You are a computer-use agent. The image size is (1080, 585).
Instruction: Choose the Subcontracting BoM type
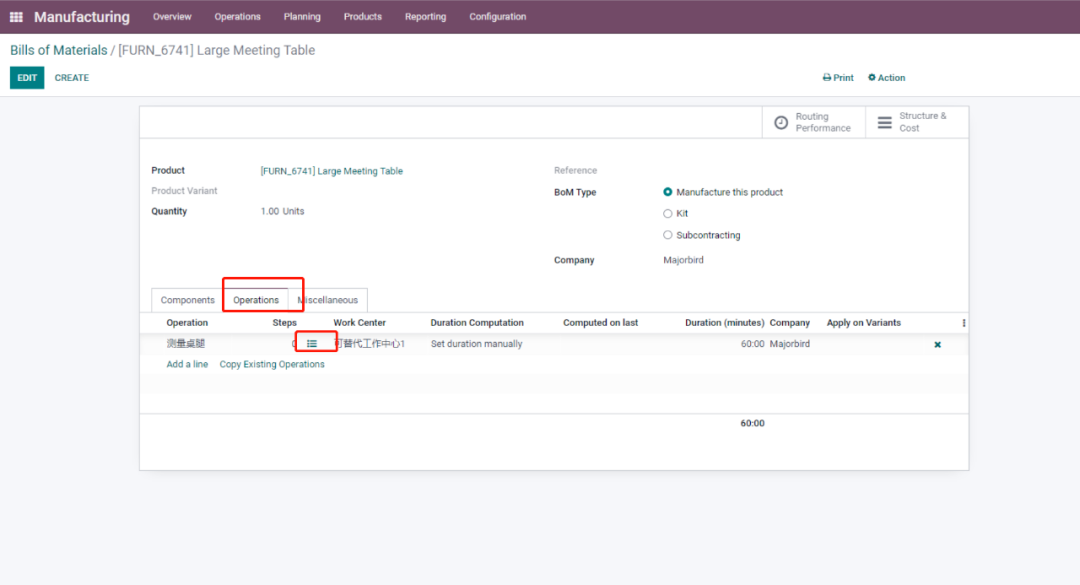[668, 236]
